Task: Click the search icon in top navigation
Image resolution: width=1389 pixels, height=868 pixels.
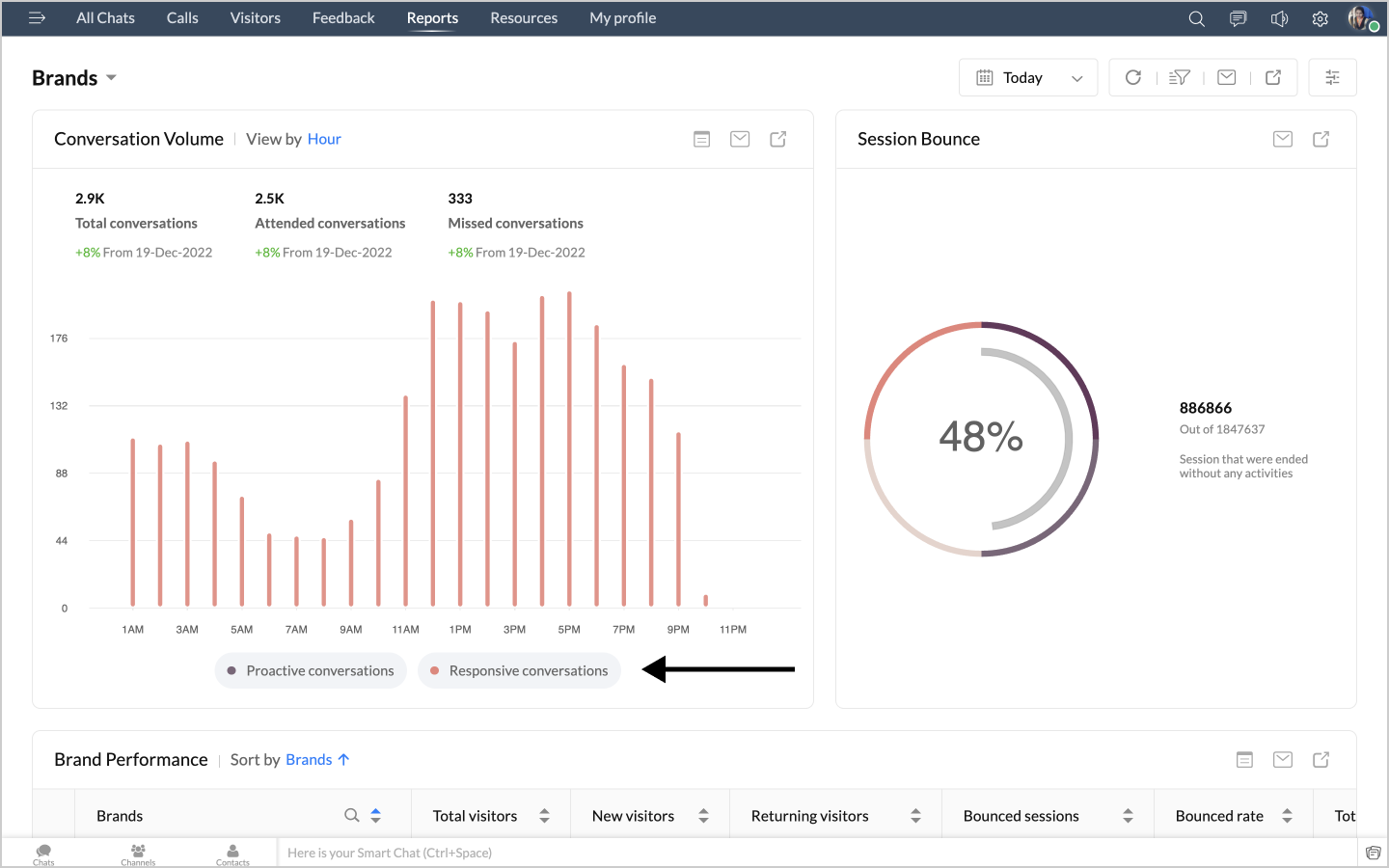Action: pyautogui.click(x=1196, y=18)
